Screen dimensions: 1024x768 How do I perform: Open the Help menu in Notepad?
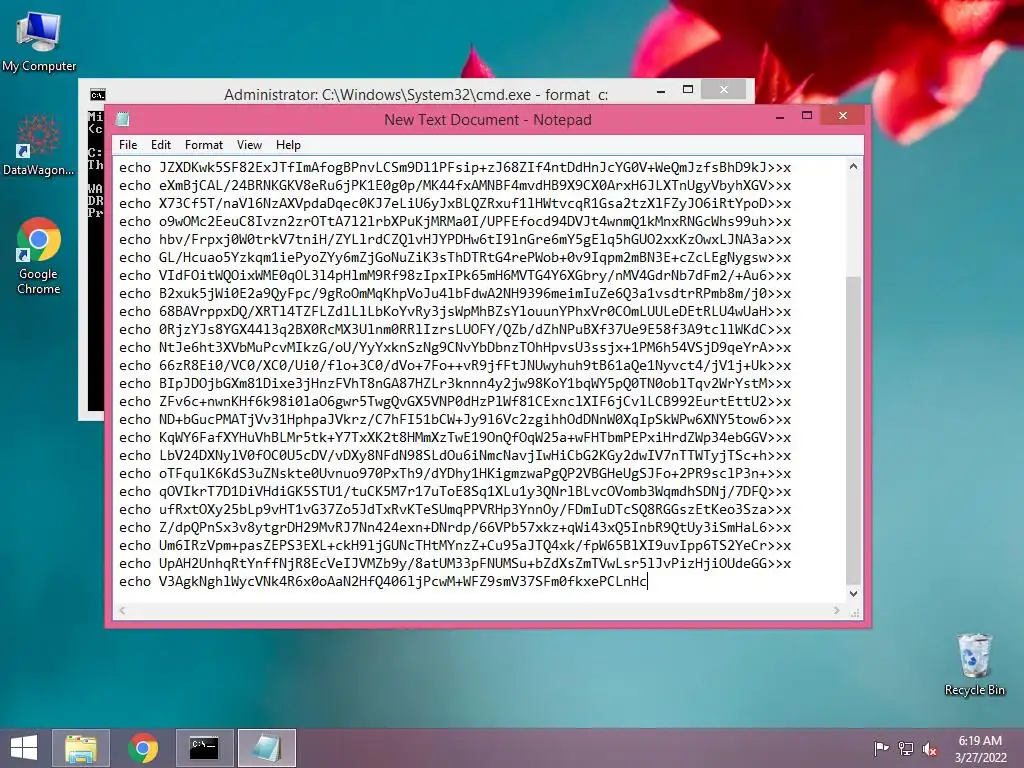coord(288,145)
